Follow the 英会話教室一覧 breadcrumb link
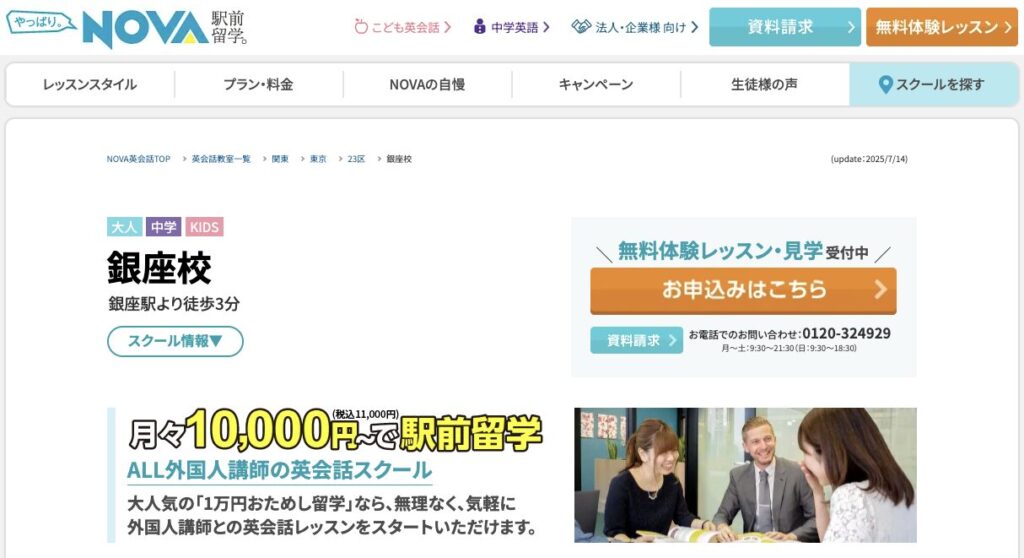 tap(221, 159)
